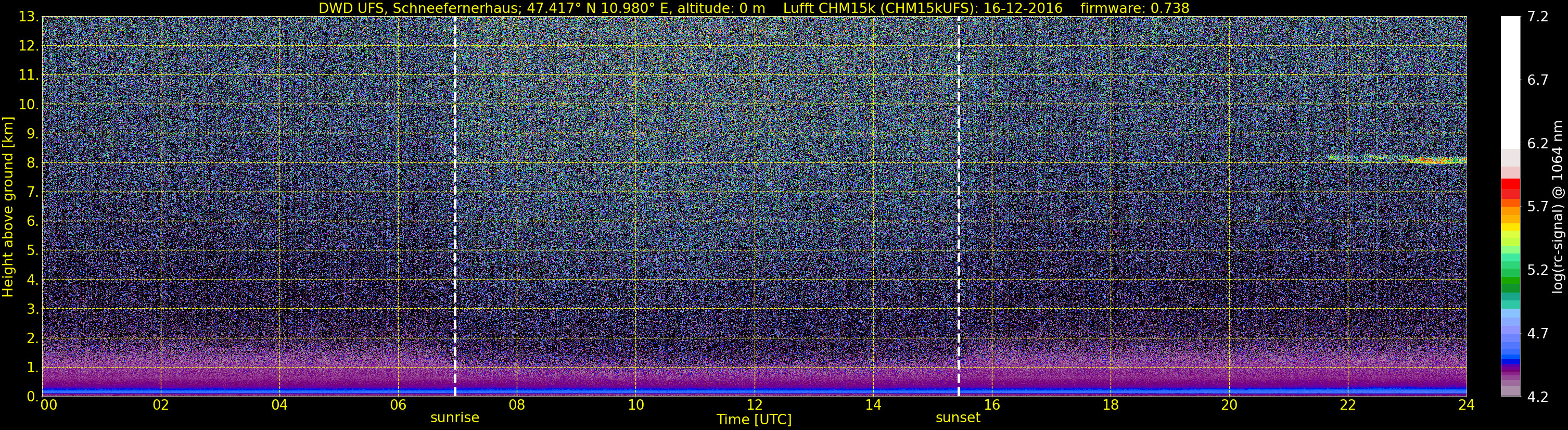The height and width of the screenshot is (430, 1568).
Task: Click the '13.' height tick label
Action: click(x=29, y=17)
